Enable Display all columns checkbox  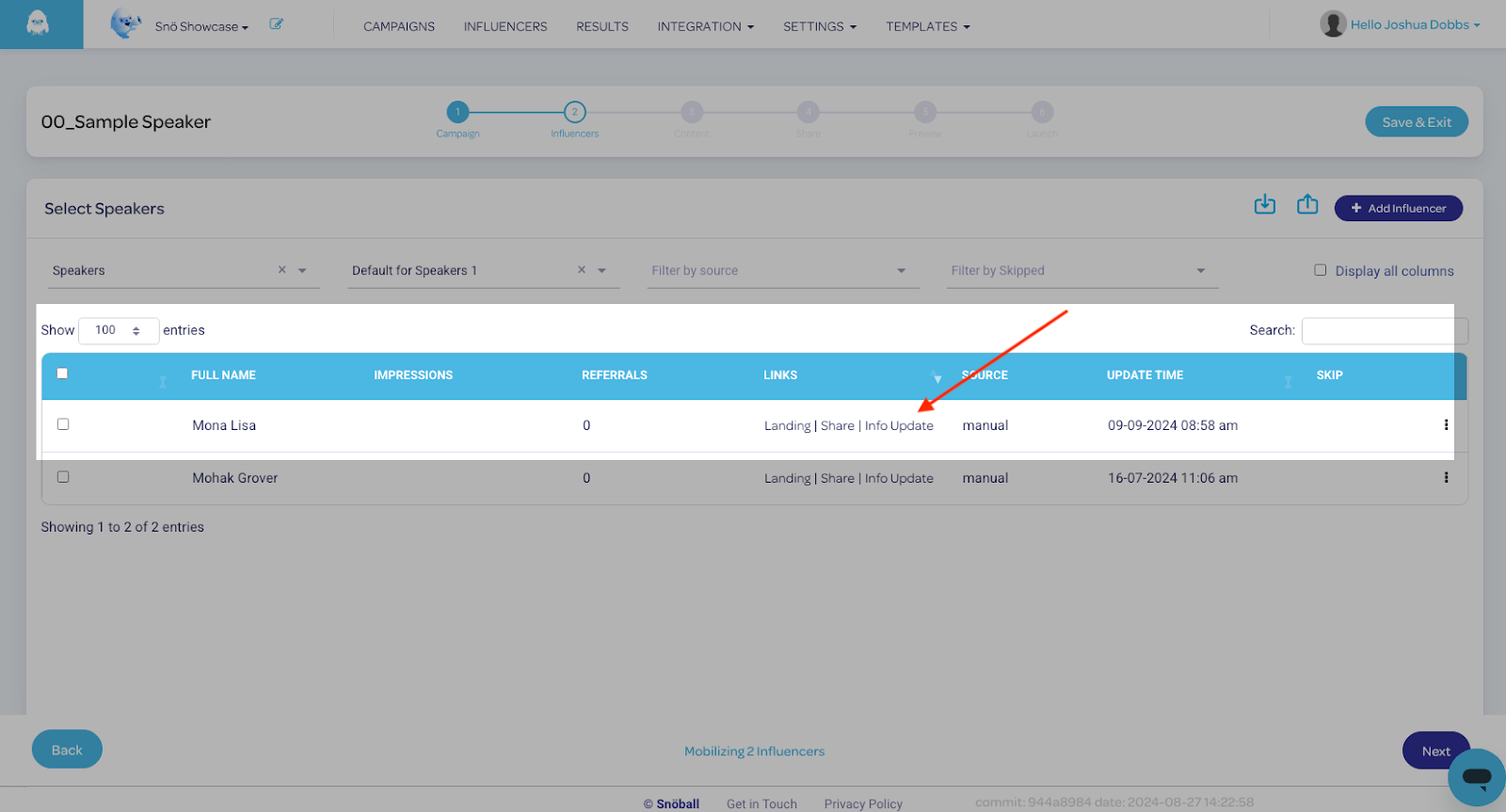tap(1320, 270)
